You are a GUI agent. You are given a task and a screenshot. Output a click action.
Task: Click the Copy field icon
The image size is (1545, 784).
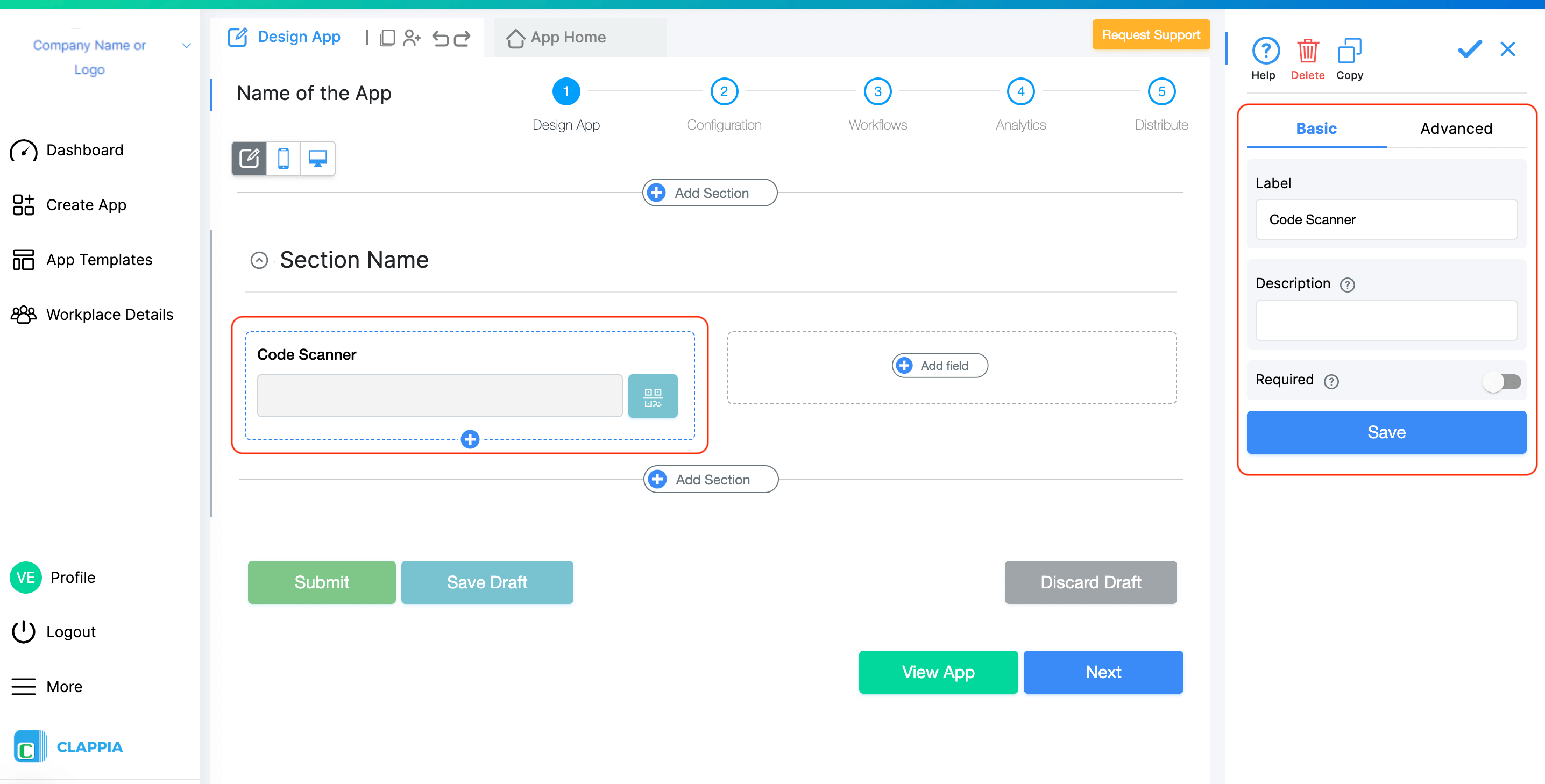[x=1349, y=52]
